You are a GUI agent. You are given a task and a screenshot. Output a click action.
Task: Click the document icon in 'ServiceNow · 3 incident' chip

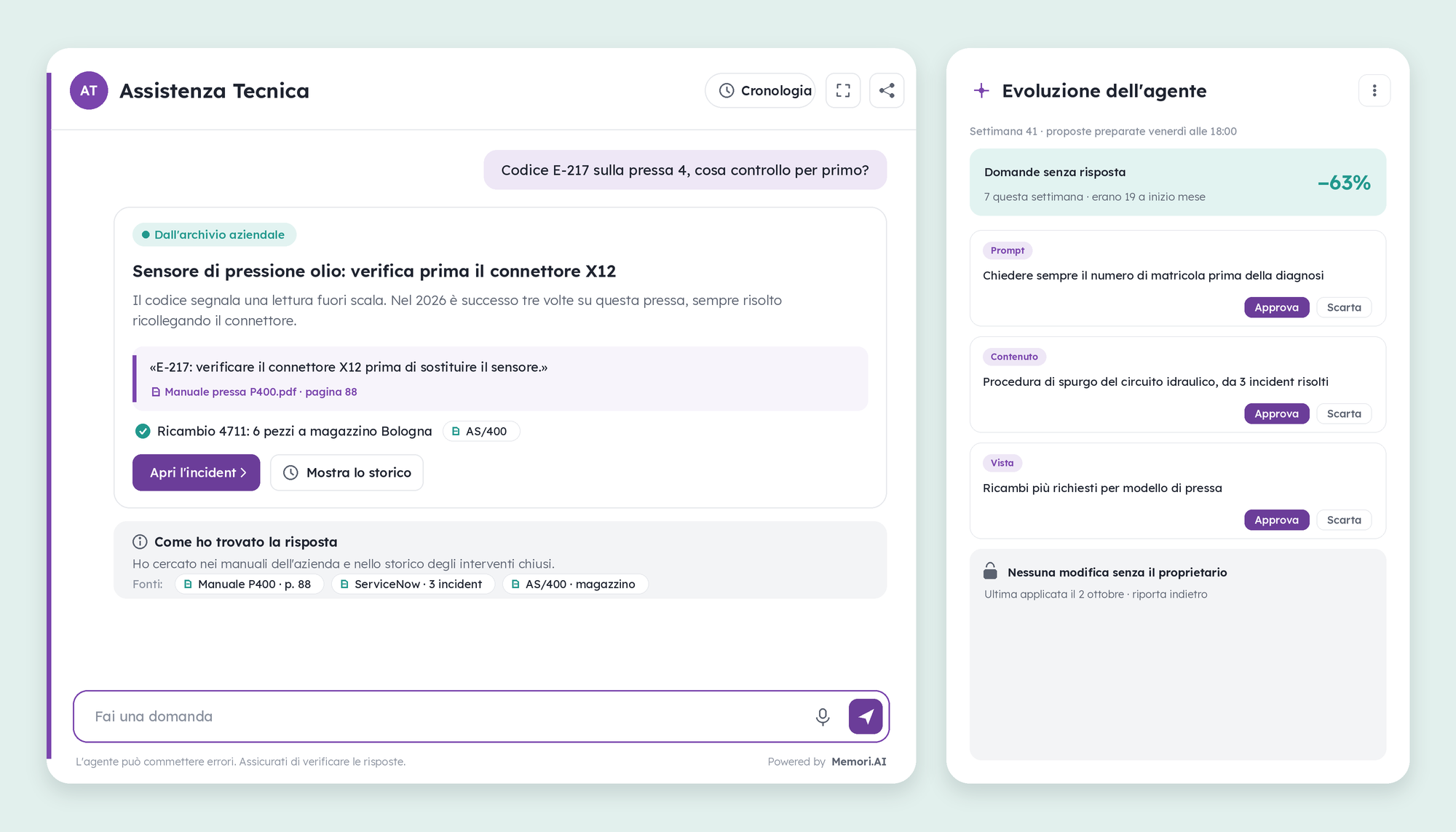click(344, 584)
